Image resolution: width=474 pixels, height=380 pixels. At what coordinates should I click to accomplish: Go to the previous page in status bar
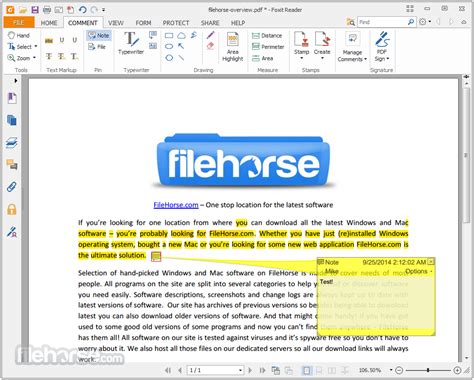pos(180,370)
